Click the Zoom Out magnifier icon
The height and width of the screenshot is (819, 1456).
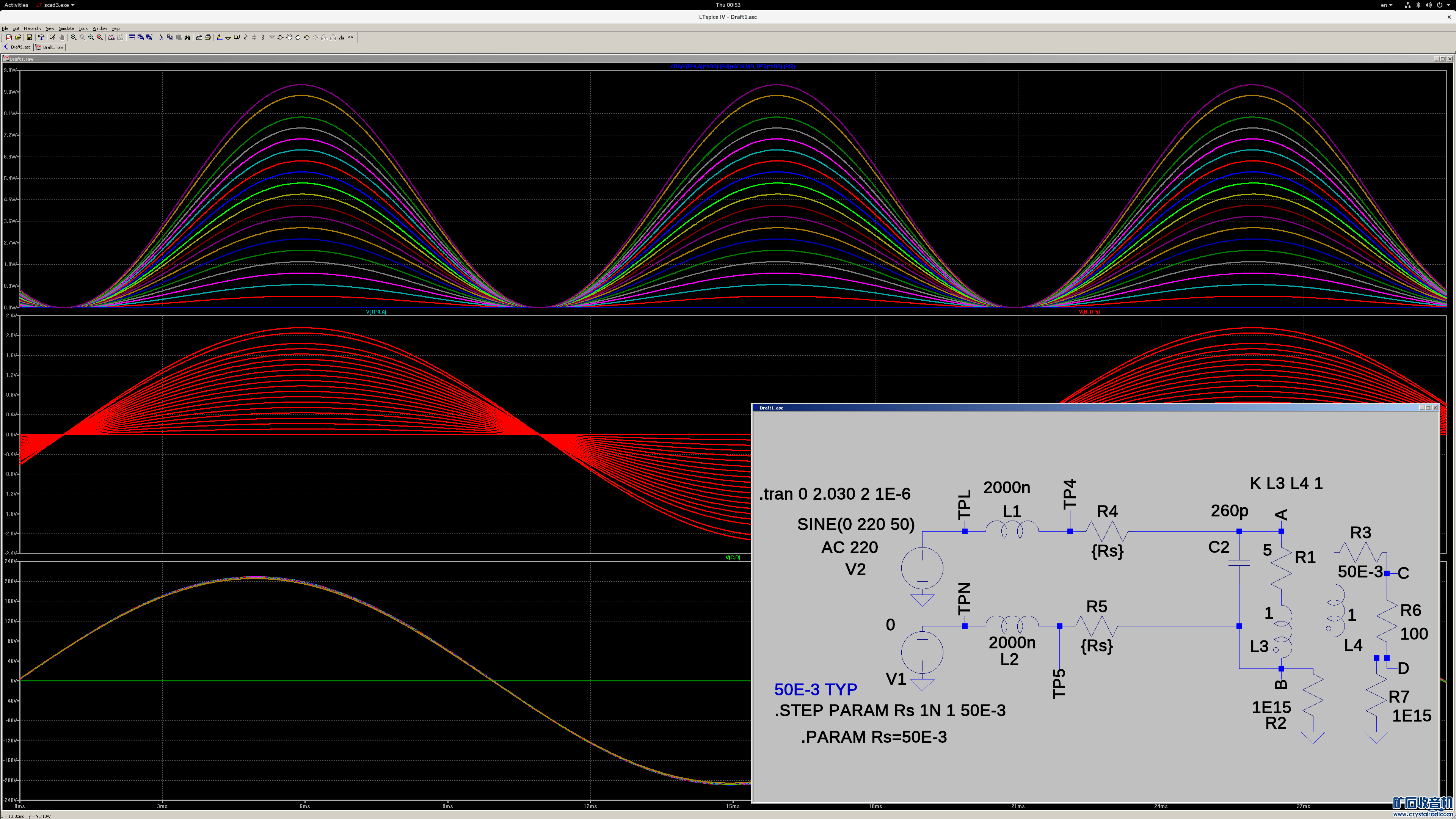pos(91,37)
